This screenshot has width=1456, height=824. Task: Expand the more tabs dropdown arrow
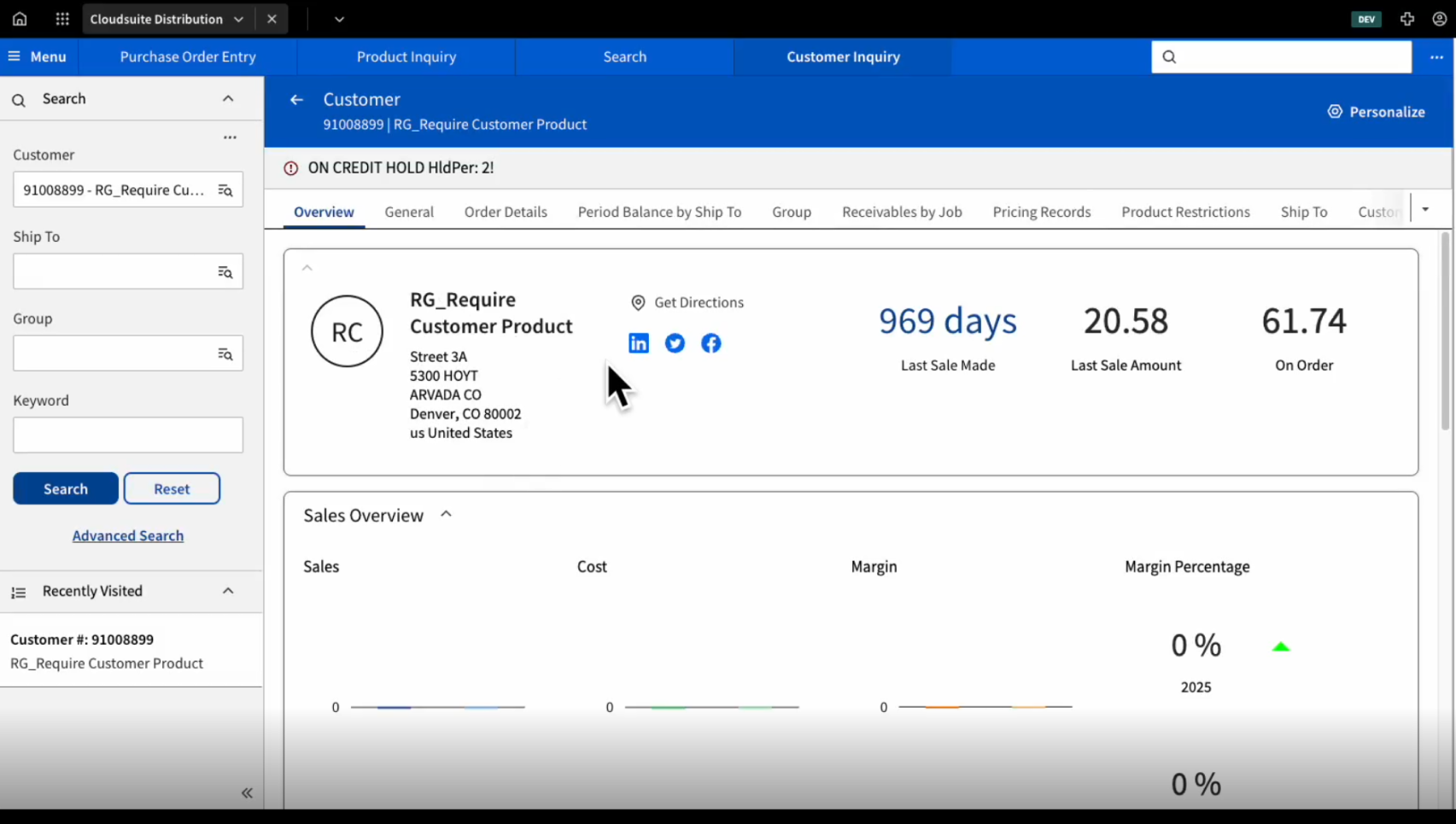[1425, 209]
